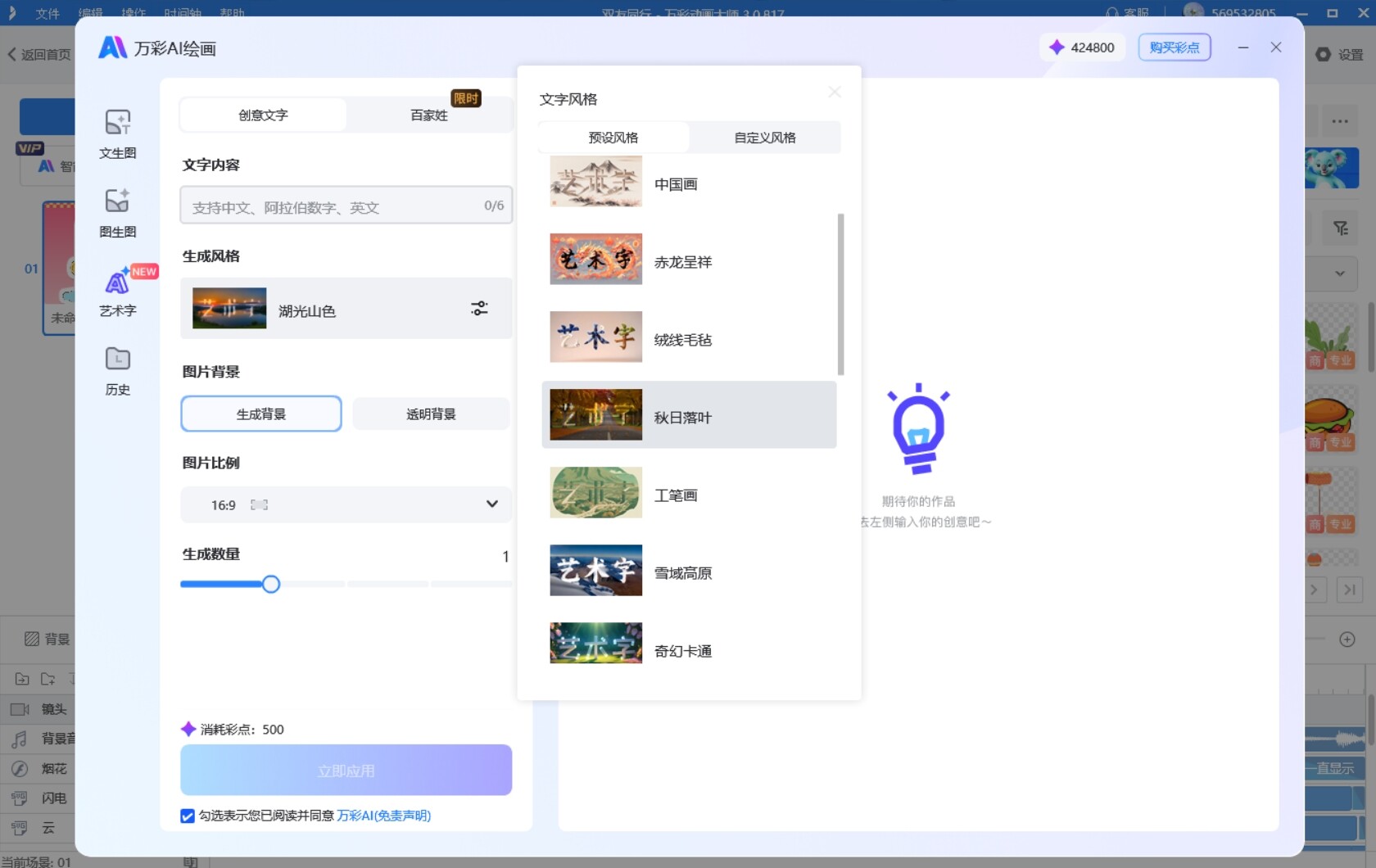
Task: Select 镜头 camera track icon
Action: coord(20,709)
